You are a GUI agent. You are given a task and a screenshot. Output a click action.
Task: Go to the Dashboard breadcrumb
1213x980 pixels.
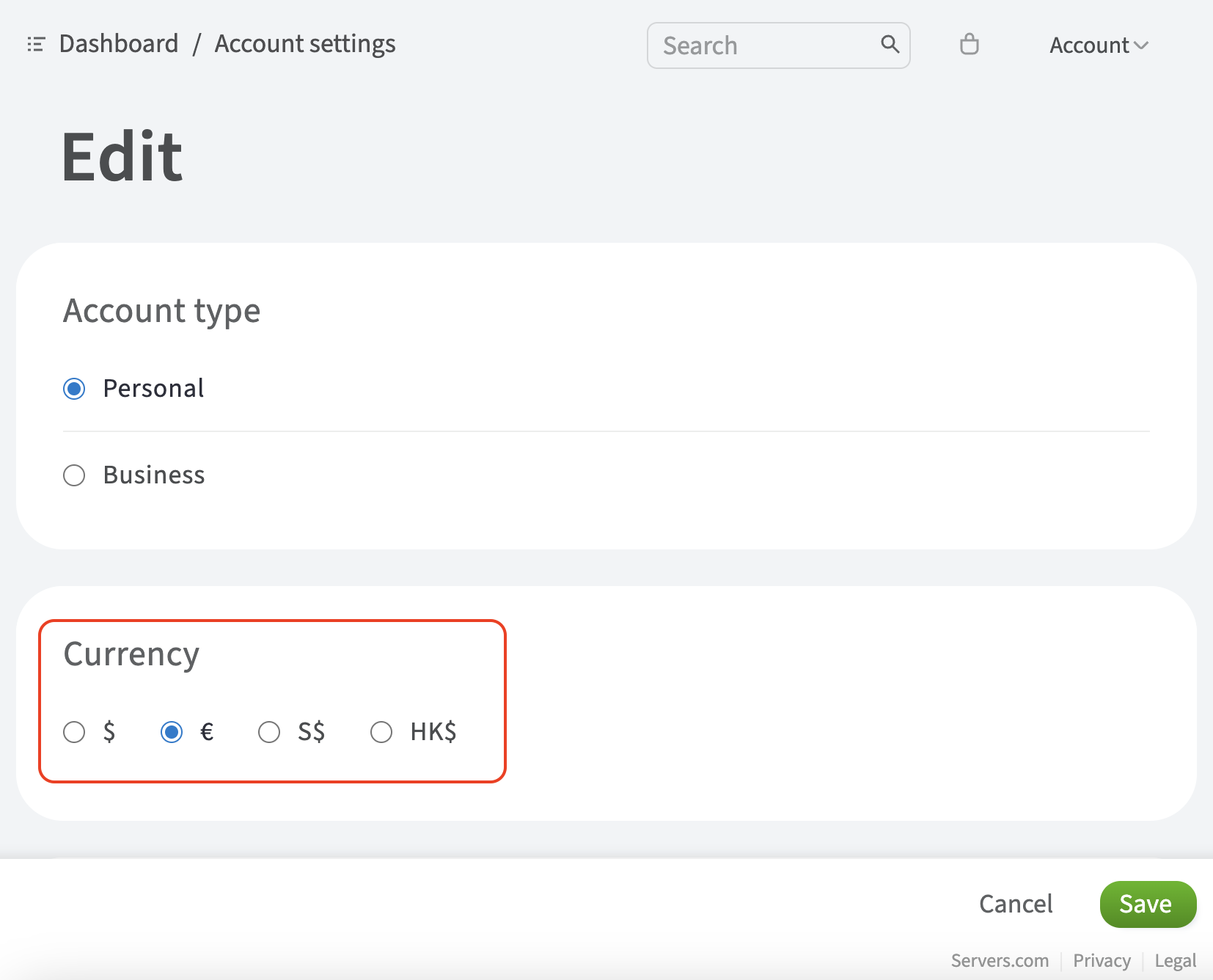119,44
